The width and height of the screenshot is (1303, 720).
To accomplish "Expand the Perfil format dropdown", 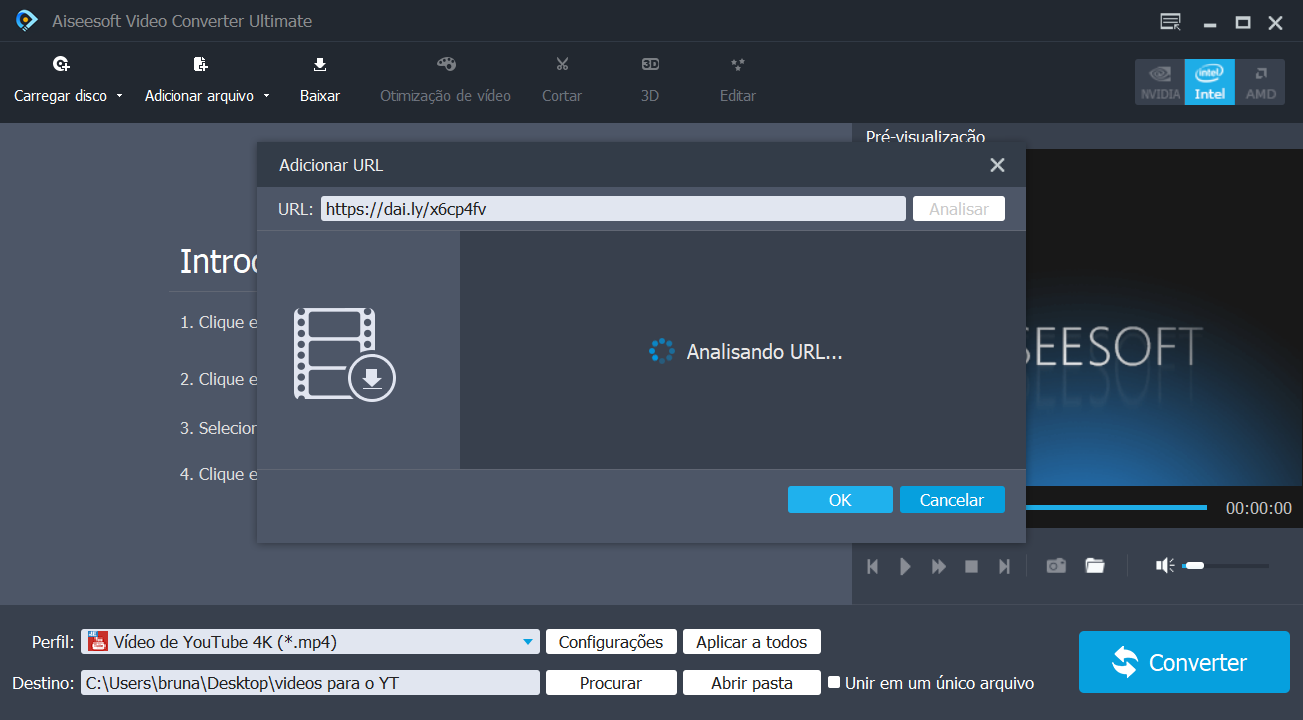I will click(528, 642).
